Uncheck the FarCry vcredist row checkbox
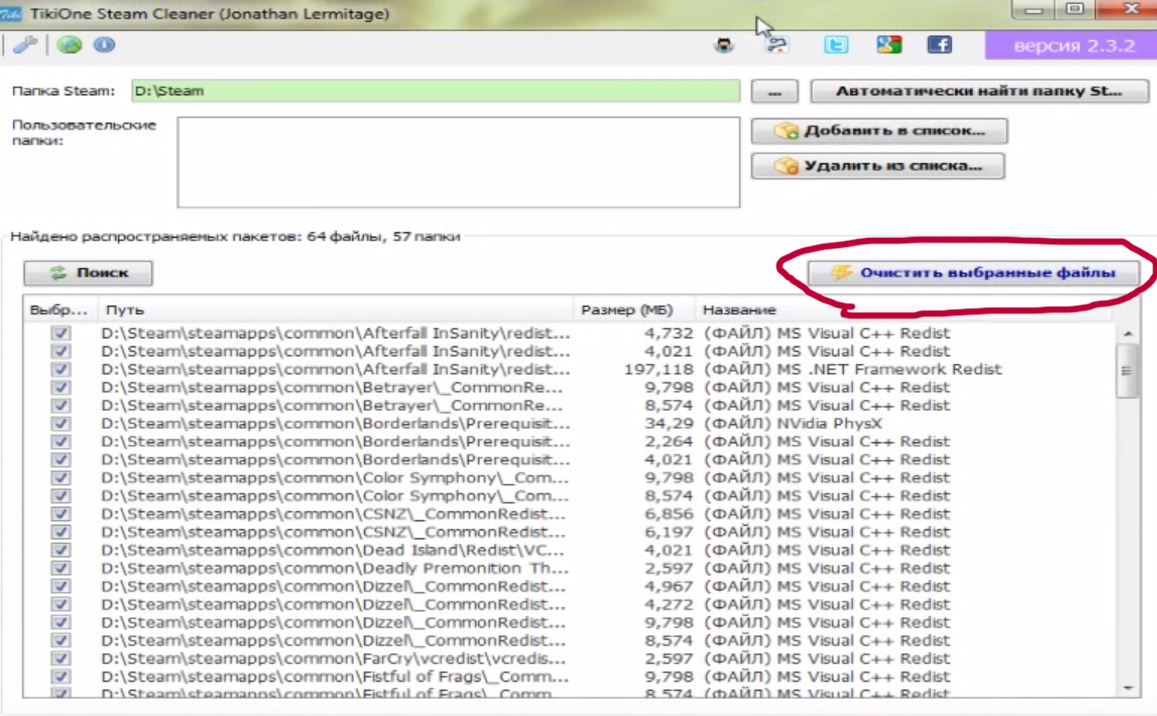 click(x=61, y=658)
